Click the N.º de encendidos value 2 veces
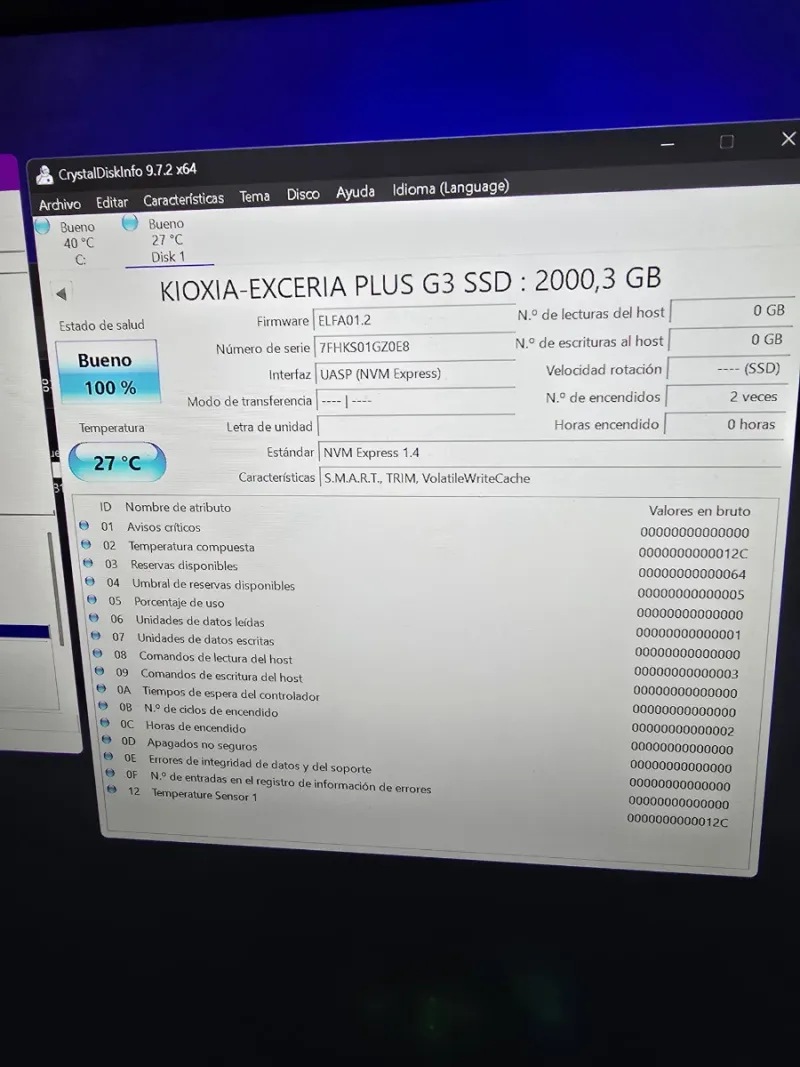The image size is (800, 1067). [x=726, y=397]
